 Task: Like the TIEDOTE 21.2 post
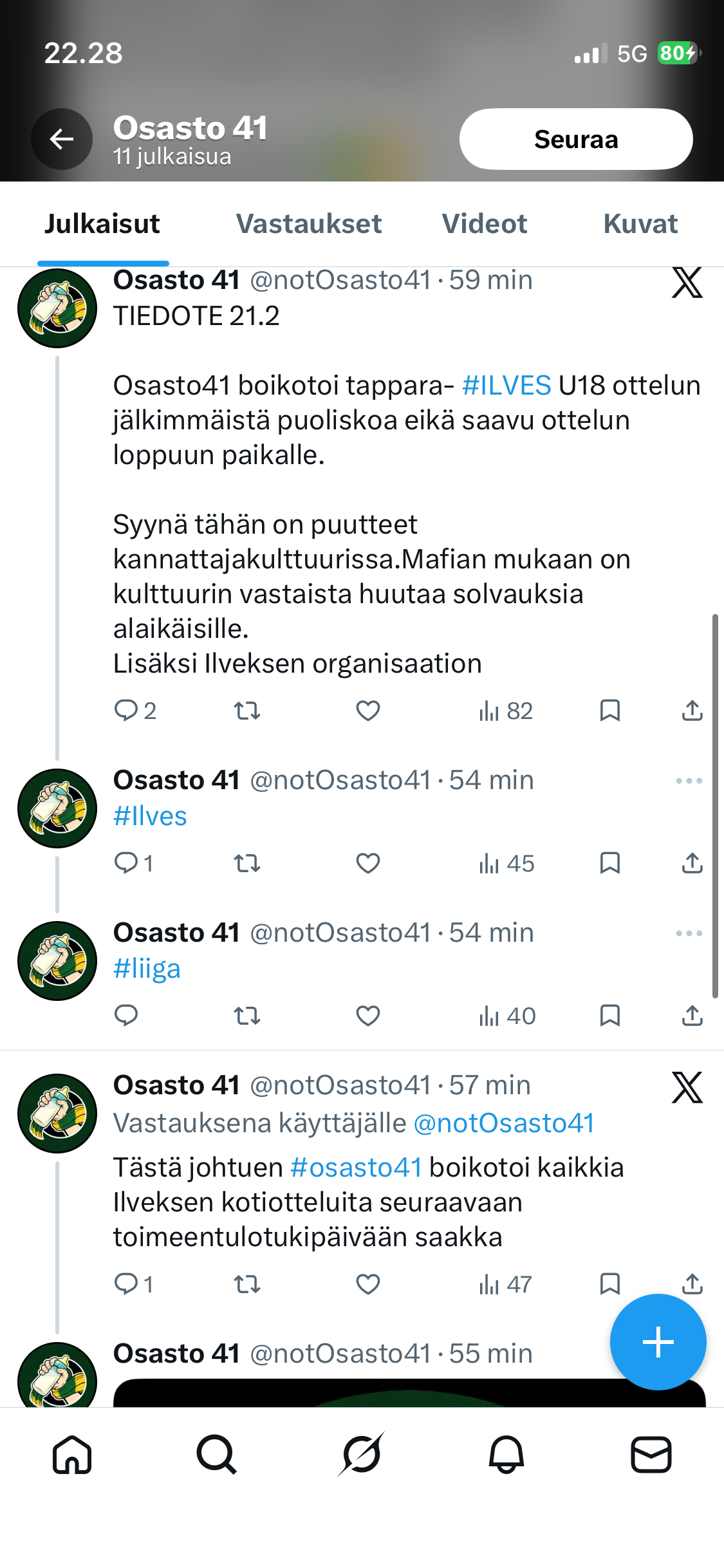368,711
